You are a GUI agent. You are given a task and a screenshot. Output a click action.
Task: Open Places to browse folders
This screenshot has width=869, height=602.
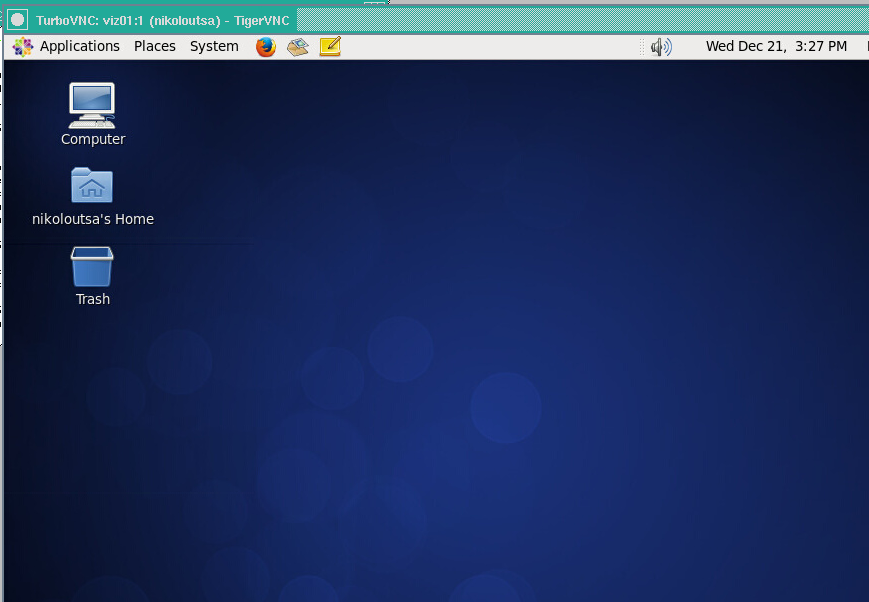pyautogui.click(x=154, y=46)
